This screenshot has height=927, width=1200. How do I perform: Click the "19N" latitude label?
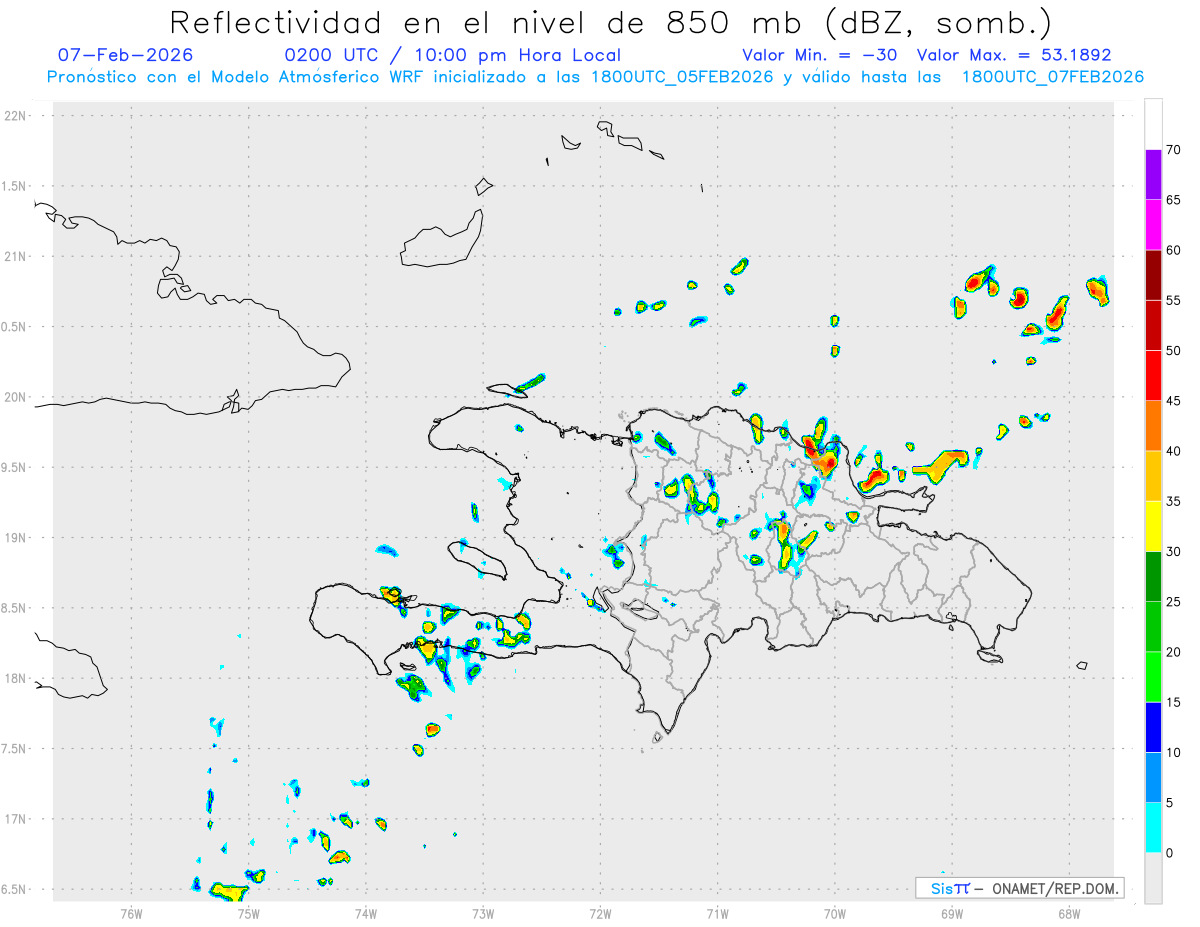[17, 538]
